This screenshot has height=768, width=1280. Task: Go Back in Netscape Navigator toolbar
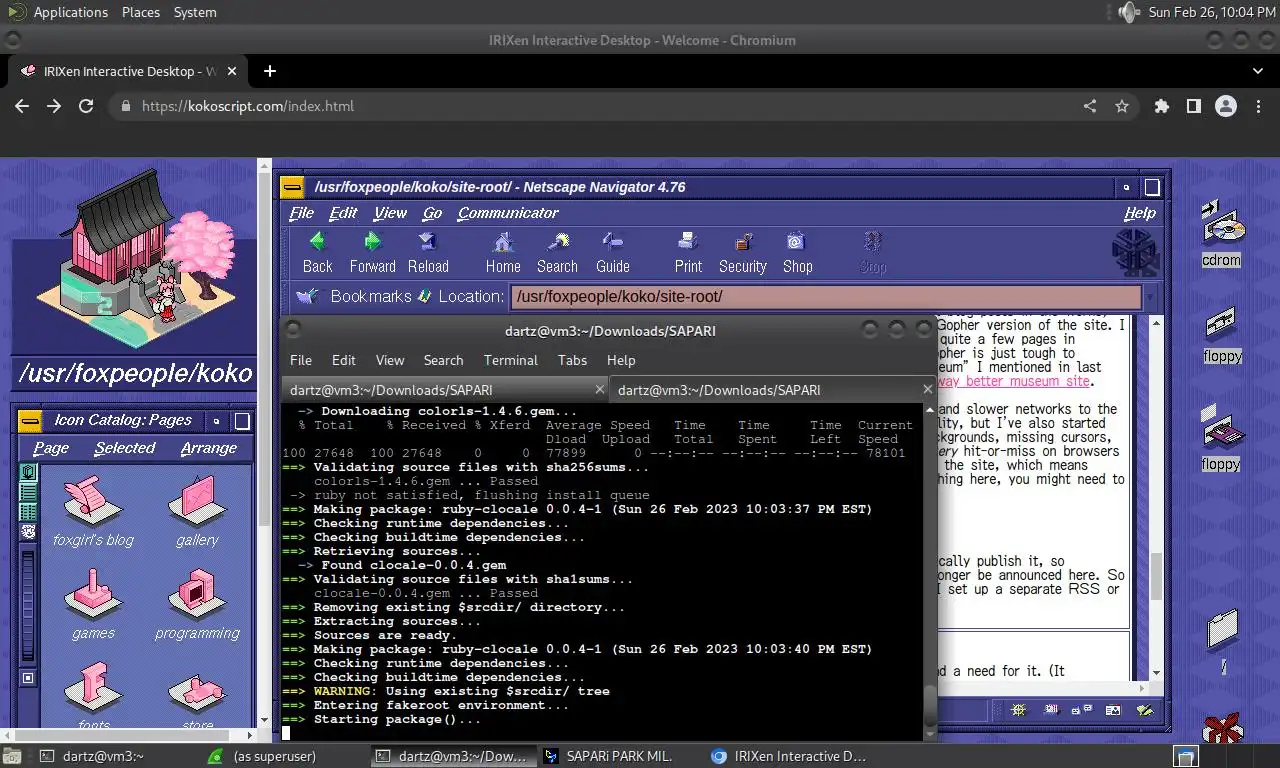coord(317,252)
